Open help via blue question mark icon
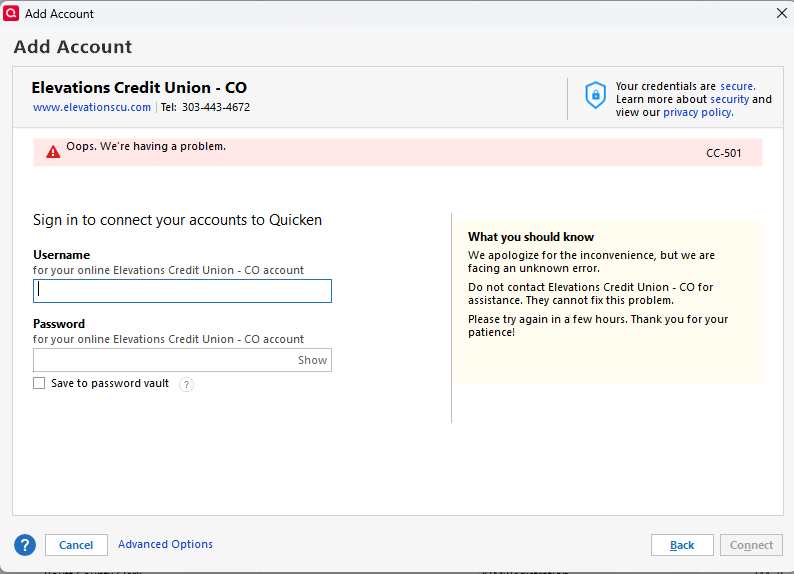 25,545
